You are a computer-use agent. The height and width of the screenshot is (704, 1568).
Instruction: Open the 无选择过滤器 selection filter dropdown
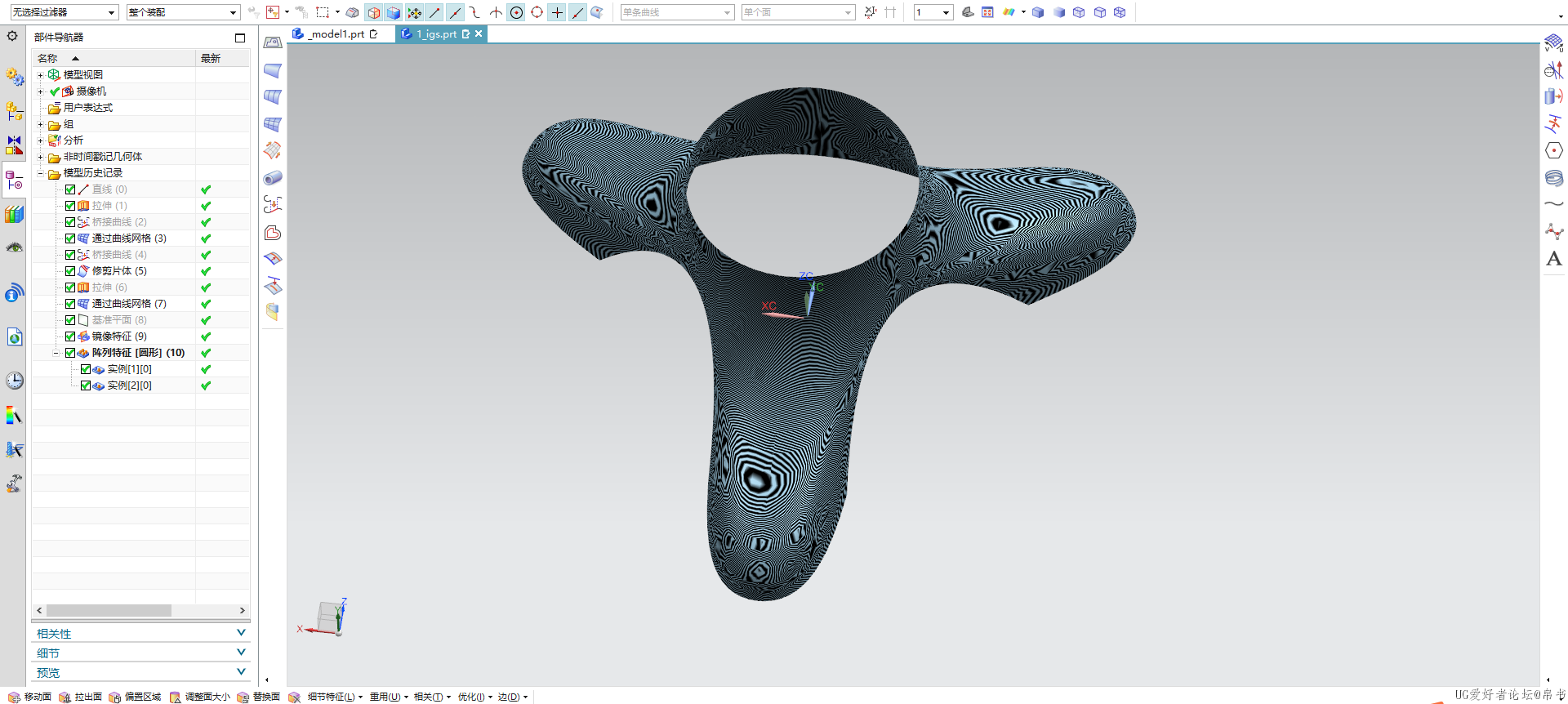click(64, 12)
